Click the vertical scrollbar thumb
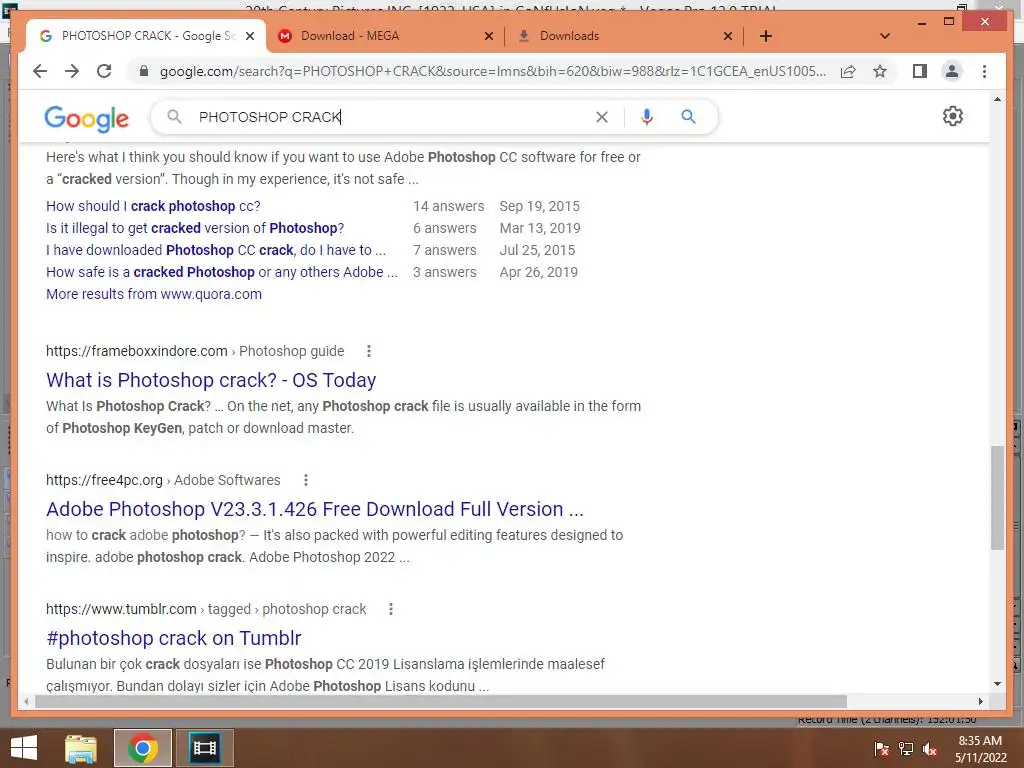 (x=997, y=498)
